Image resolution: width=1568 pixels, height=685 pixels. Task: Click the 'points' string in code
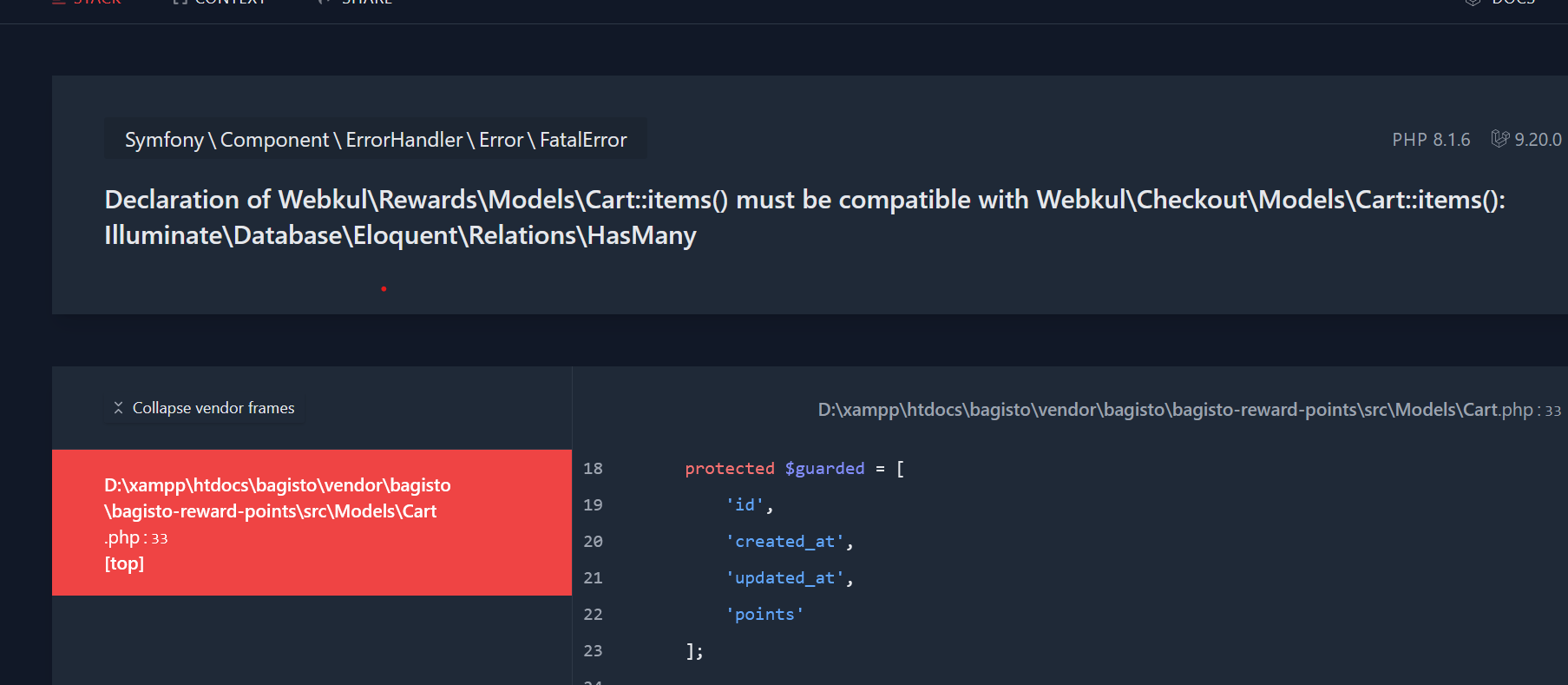click(764, 615)
